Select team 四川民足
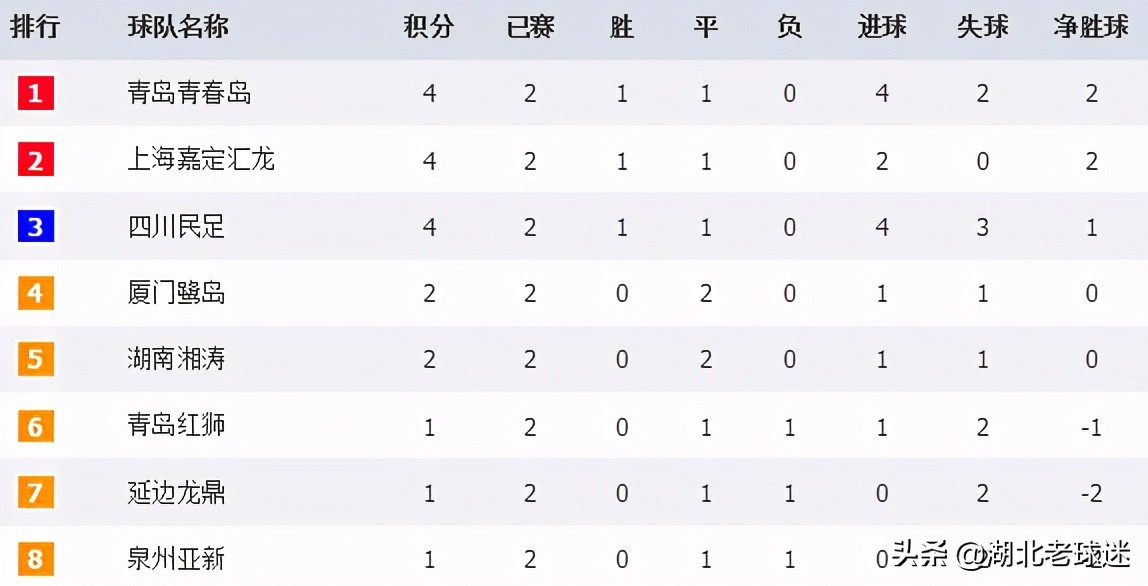 176,227
